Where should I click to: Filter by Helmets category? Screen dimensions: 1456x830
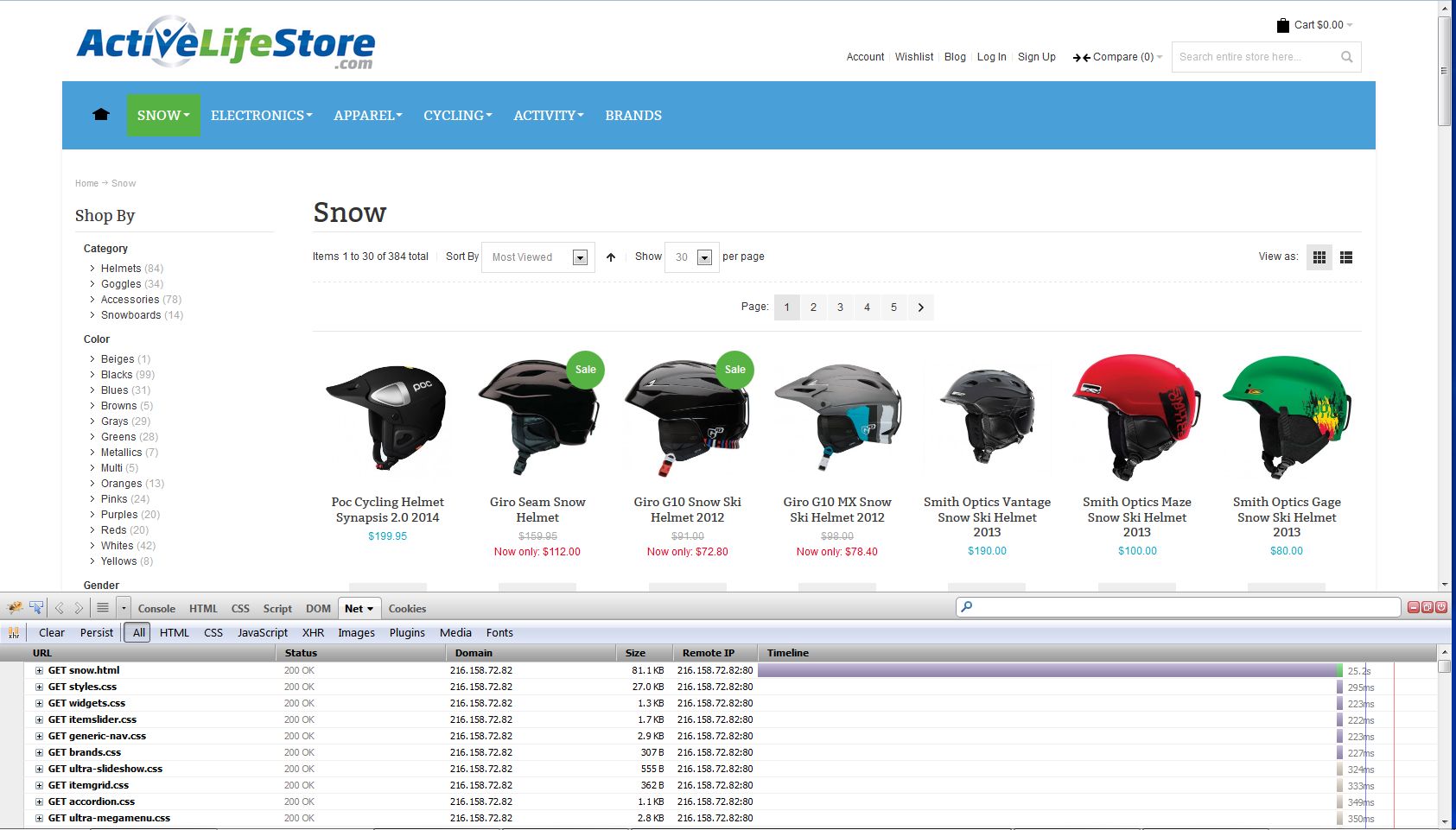coord(121,269)
